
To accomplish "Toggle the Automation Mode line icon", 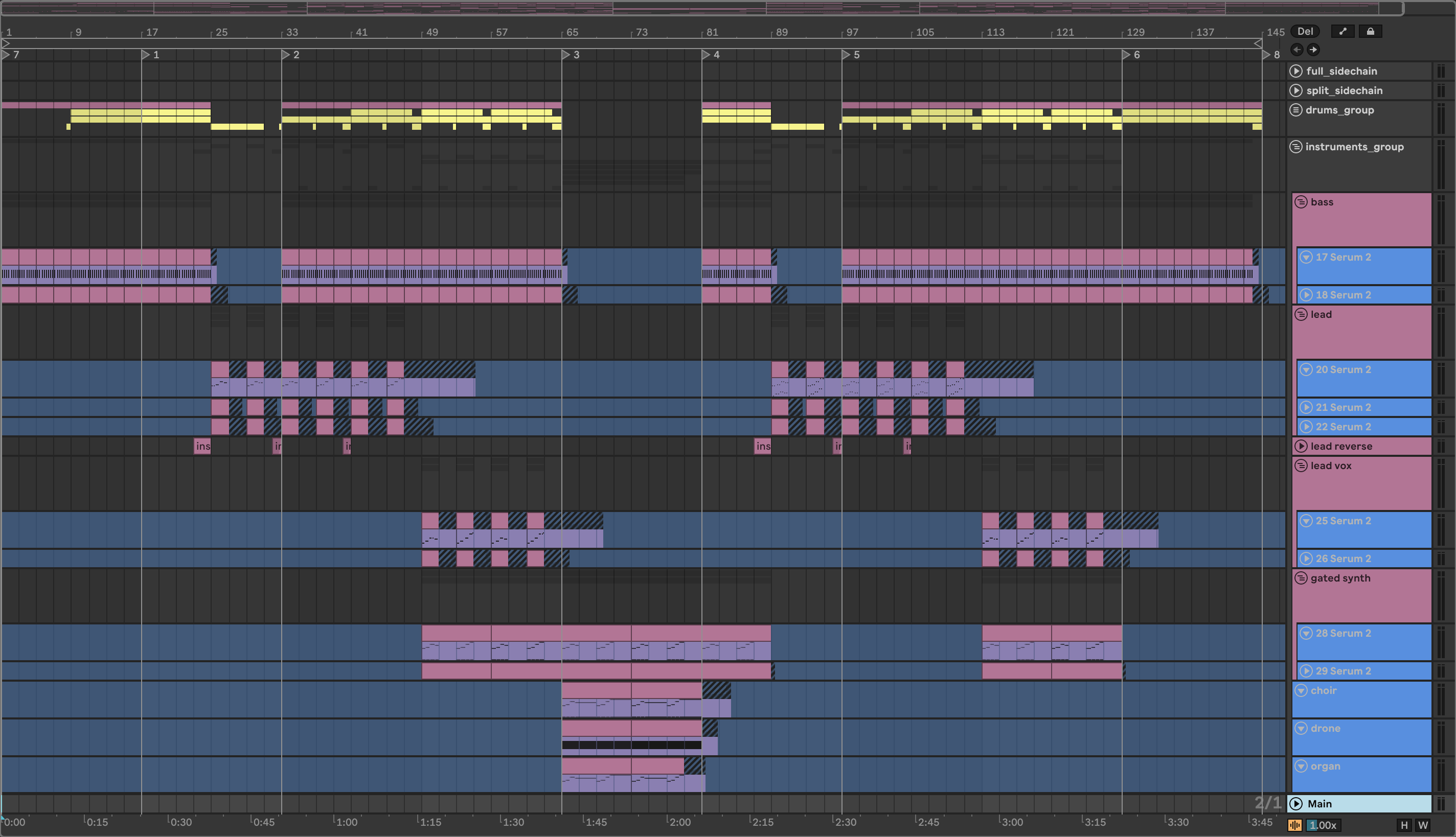I will tap(1343, 32).
